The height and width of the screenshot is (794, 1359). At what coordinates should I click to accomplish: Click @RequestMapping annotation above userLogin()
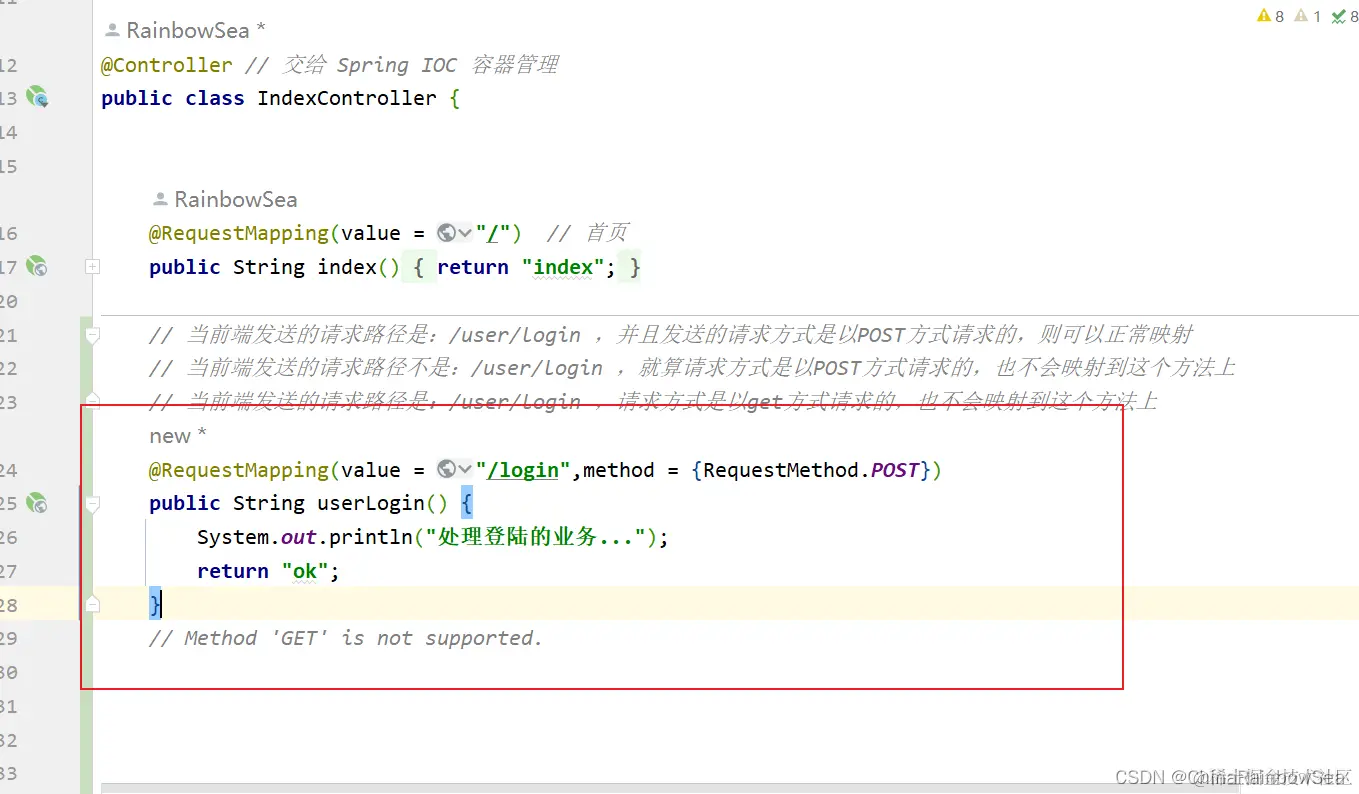239,470
